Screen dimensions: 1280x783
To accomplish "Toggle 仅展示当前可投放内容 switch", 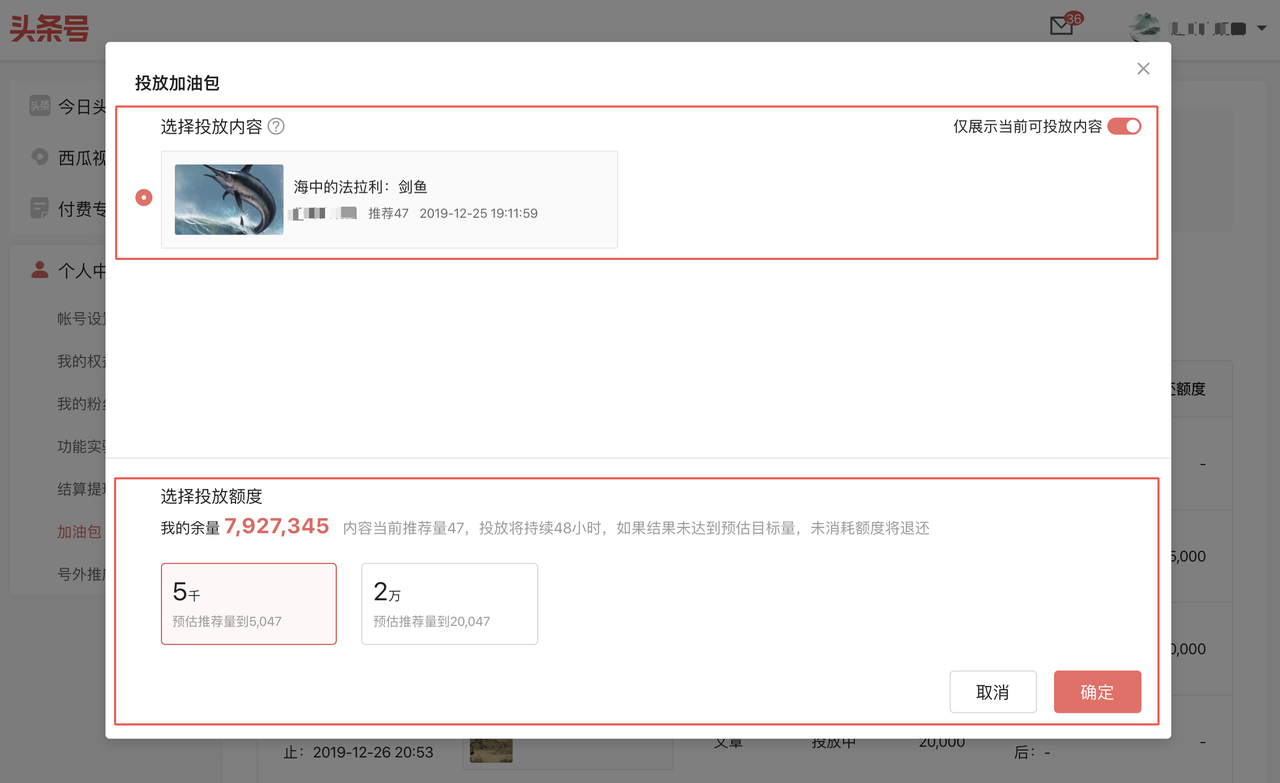I will coord(1124,126).
